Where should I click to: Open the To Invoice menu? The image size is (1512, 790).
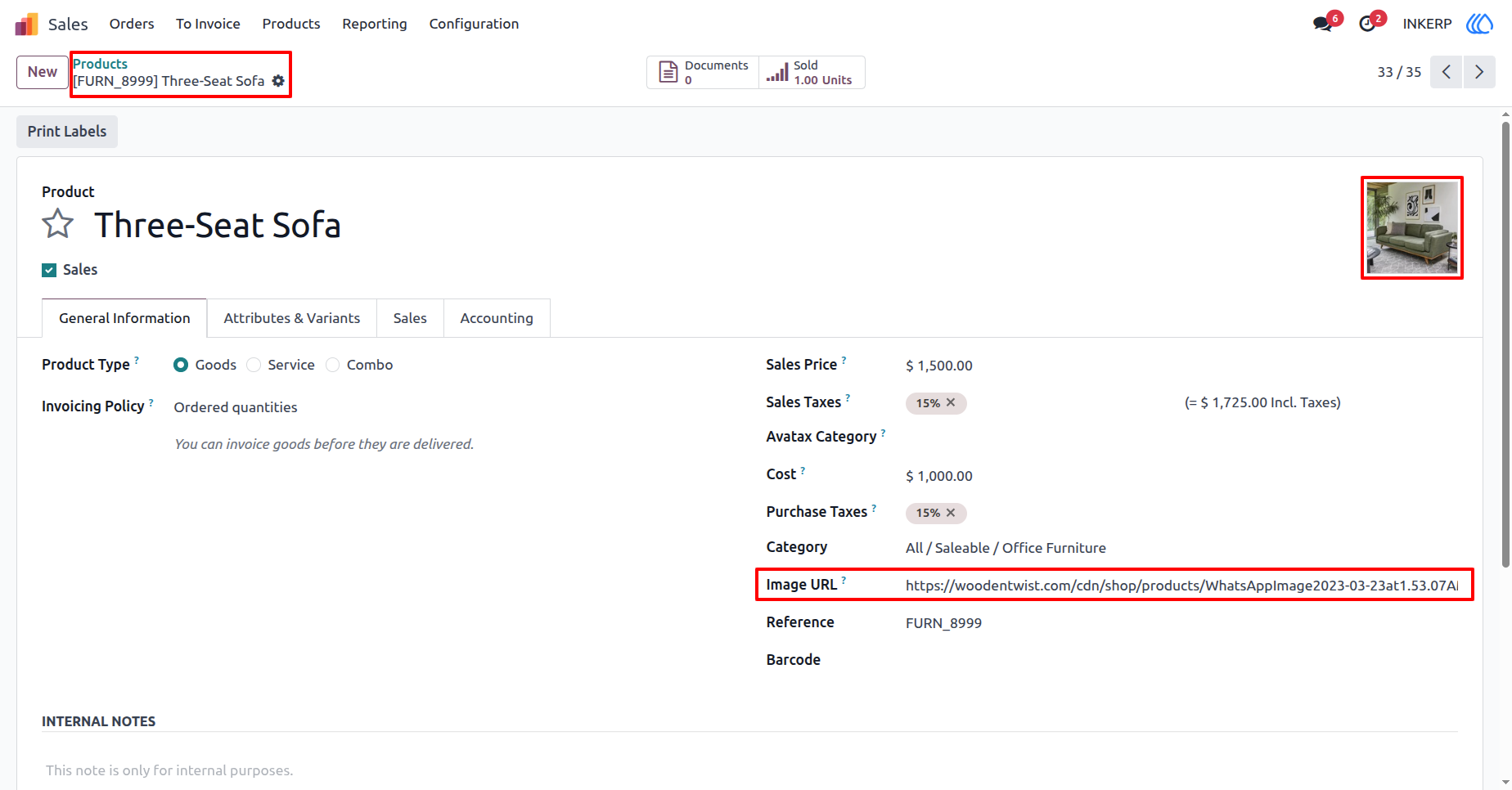(208, 24)
